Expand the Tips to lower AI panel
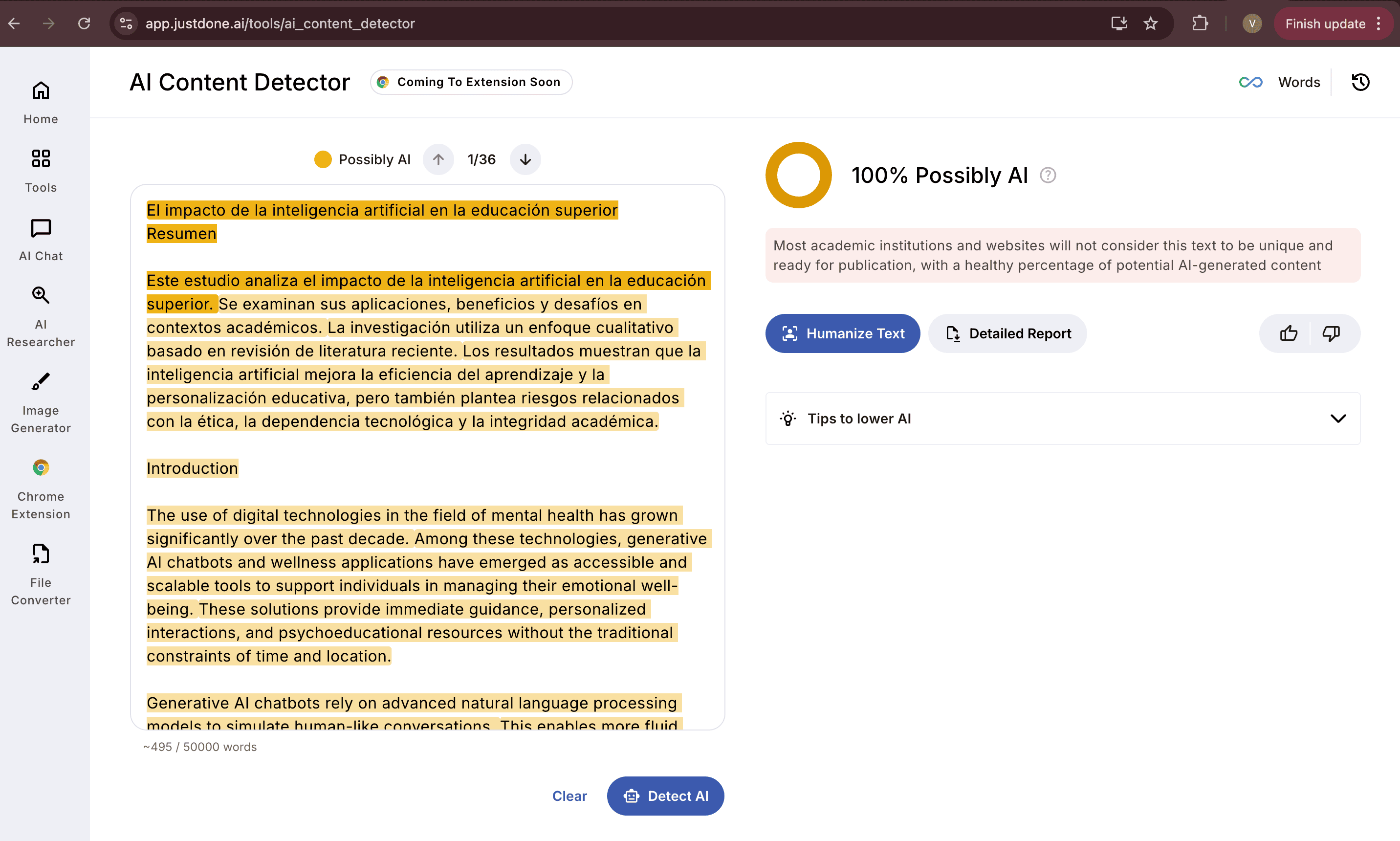Screen dimensions: 1400x841 click(x=1338, y=419)
